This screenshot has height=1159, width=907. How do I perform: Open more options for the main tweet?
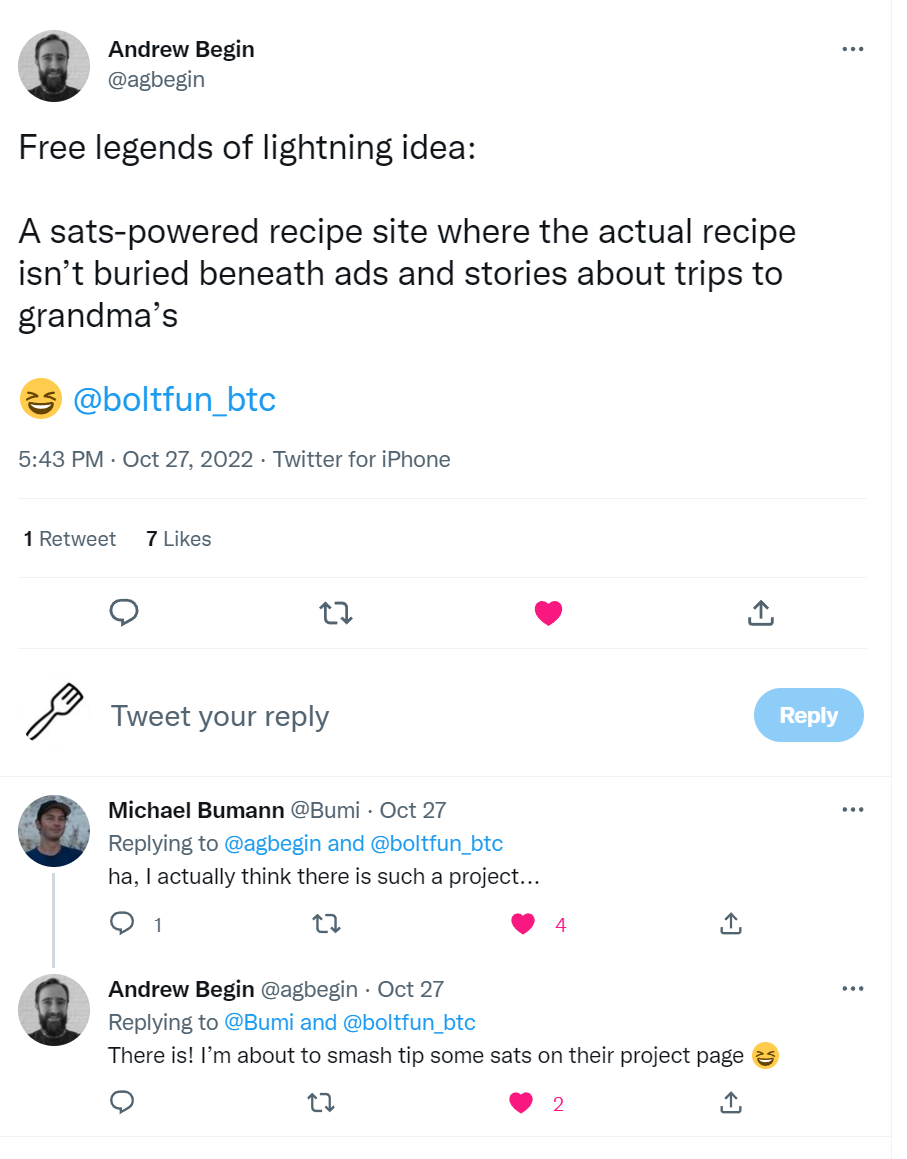852,49
